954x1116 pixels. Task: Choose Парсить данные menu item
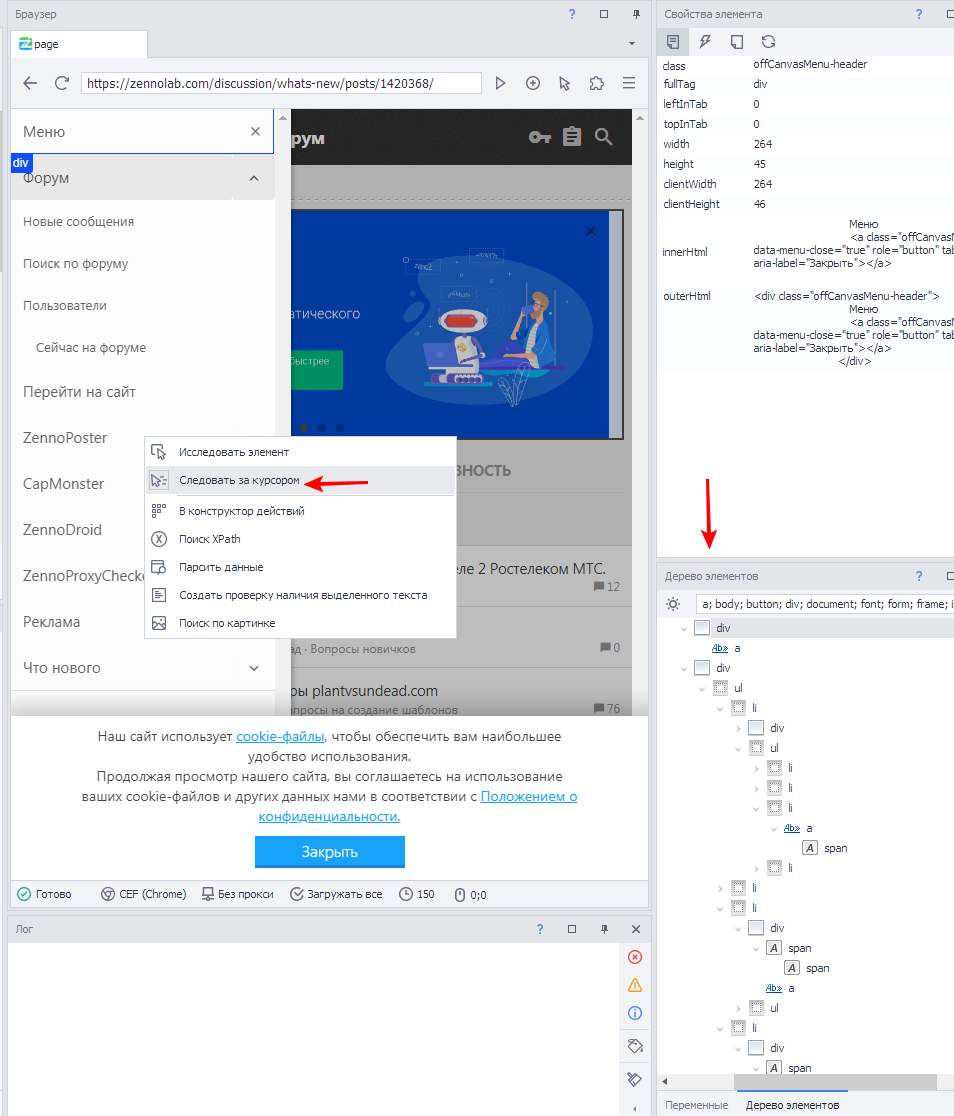(x=300, y=567)
